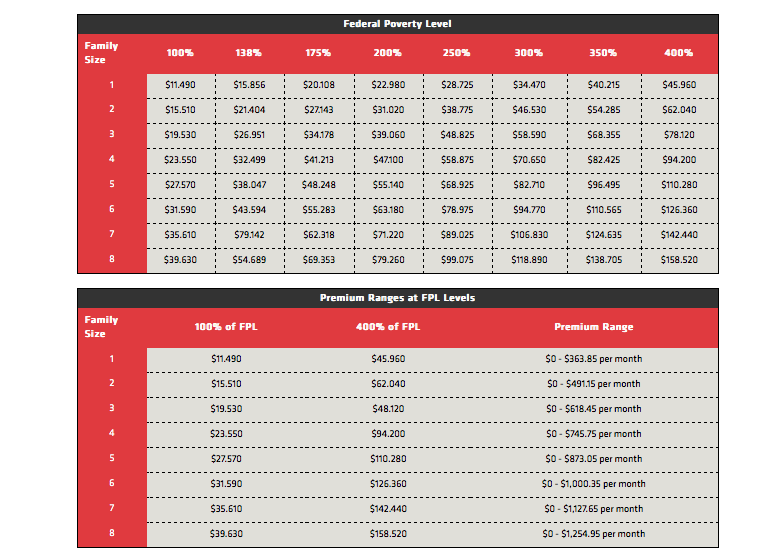Image resolution: width=781 pixels, height=557 pixels.
Task: Pick the $78.120 cell
Action: click(x=679, y=135)
